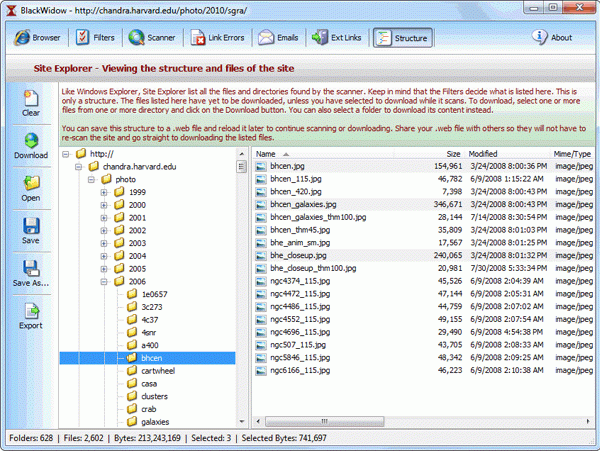This screenshot has height=451, width=600.
Task: Sort files by Mime/Type column
Action: pyautogui.click(x=572, y=154)
